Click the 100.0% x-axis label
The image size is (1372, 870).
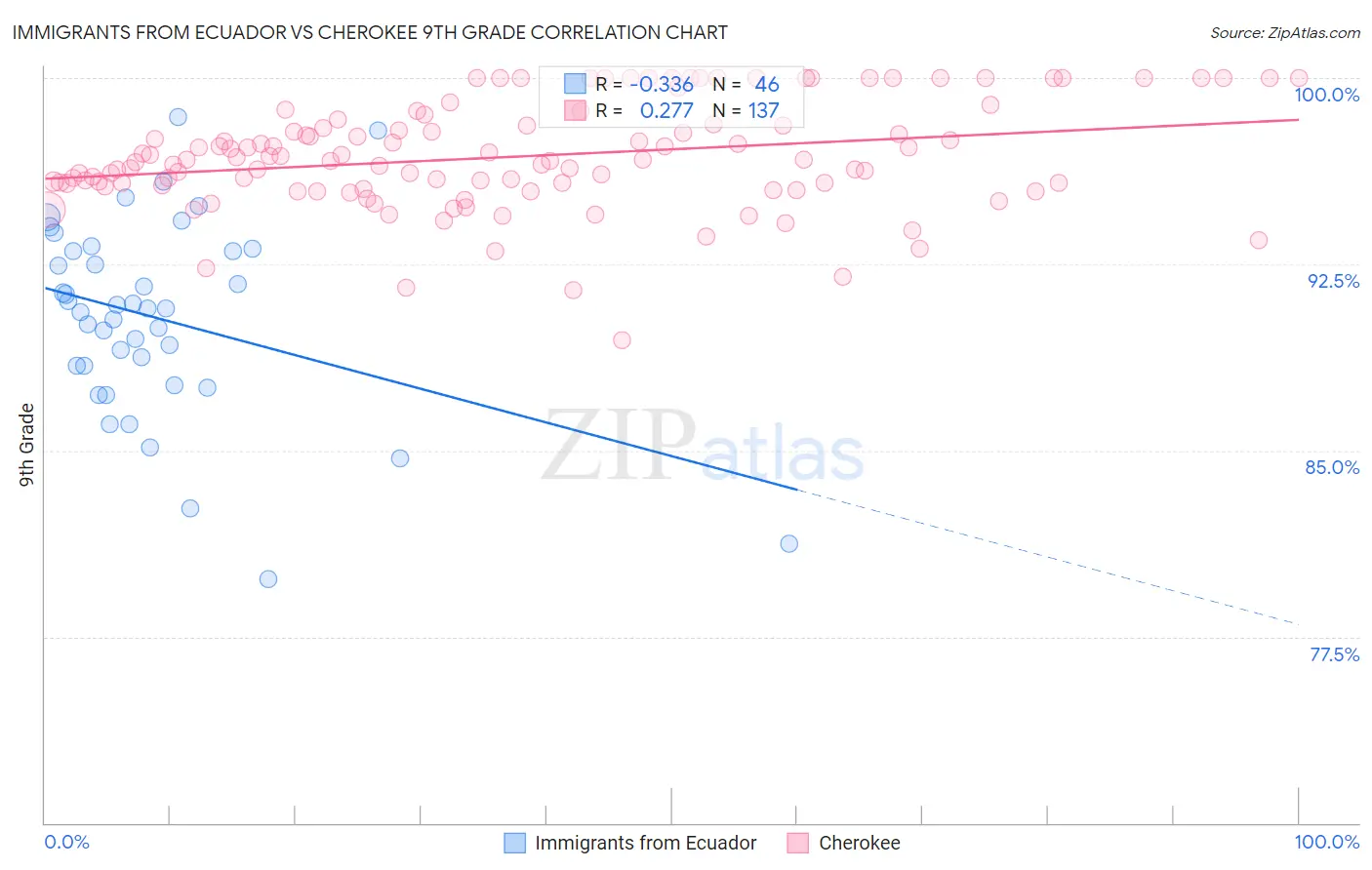coord(1327,842)
